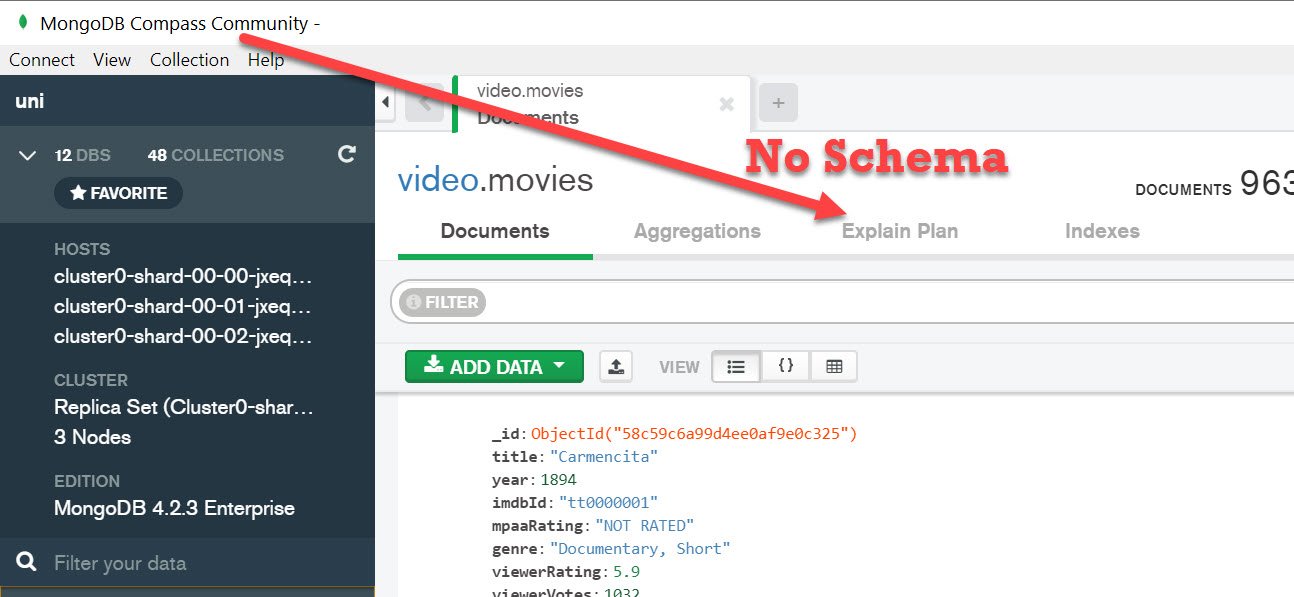Mark connection as FAVORITE

pyautogui.click(x=118, y=193)
